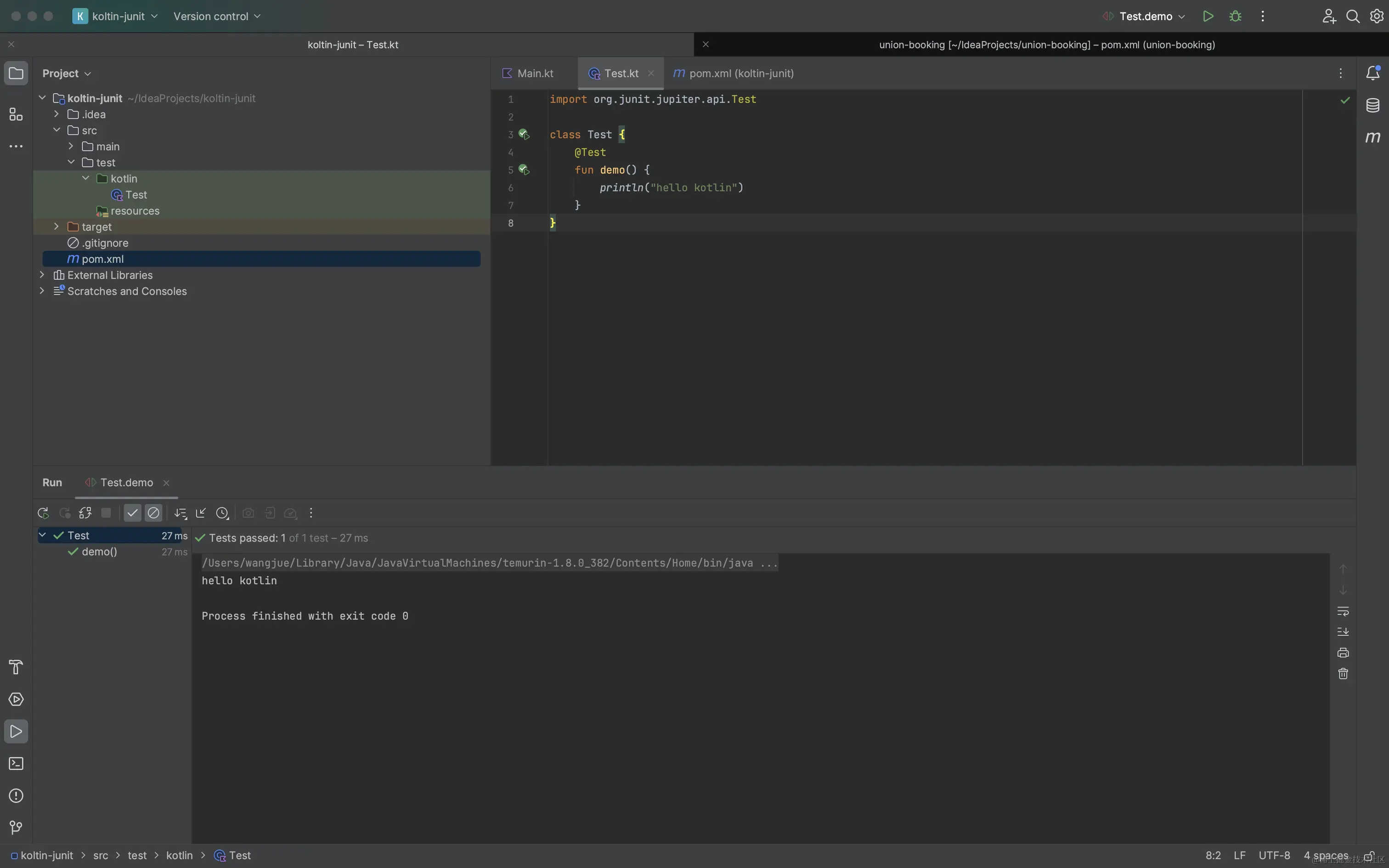Click cursor position 8:2 in status bar
Image resolution: width=1389 pixels, height=868 pixels.
[x=1213, y=856]
